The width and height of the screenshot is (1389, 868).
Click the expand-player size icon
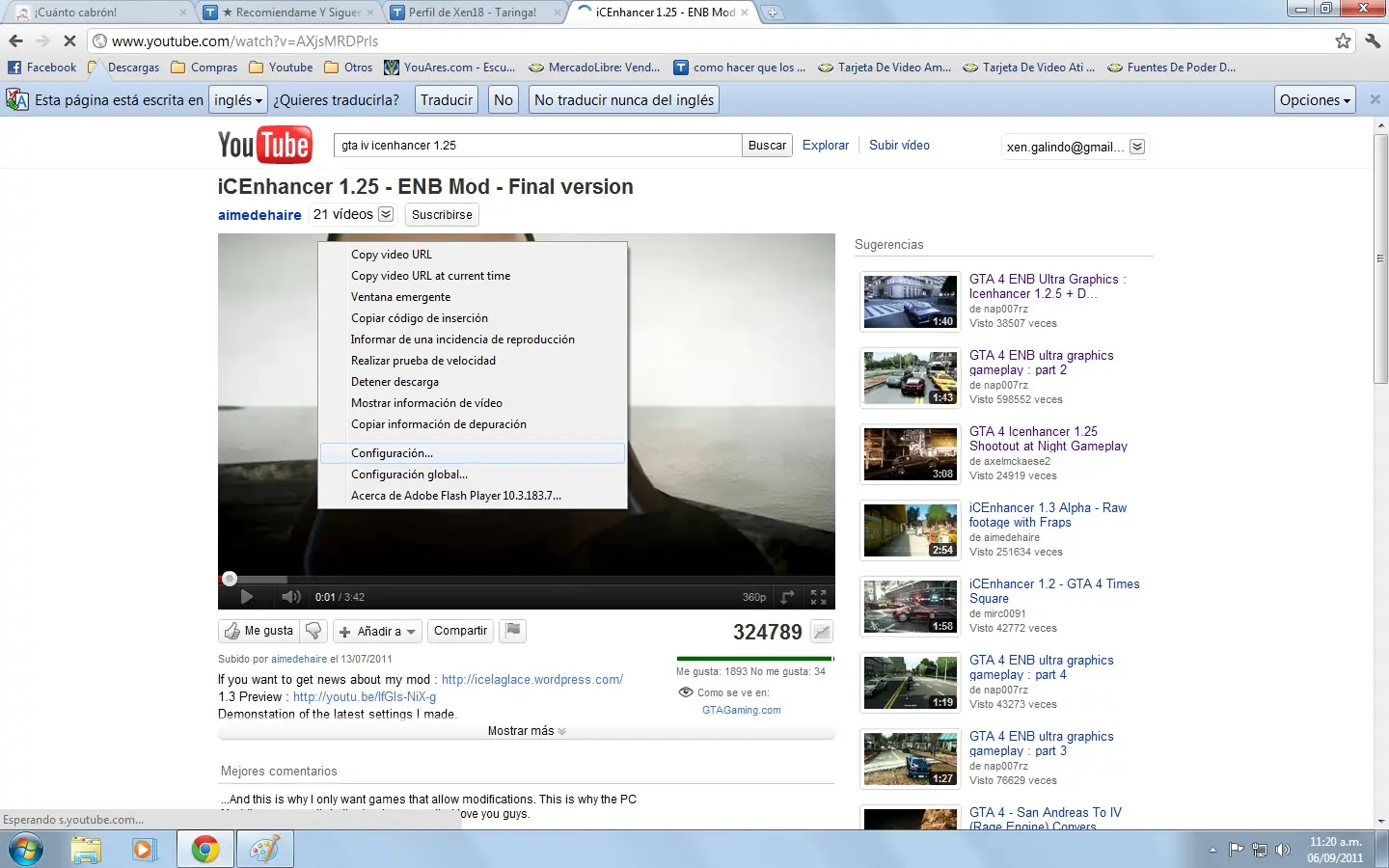point(787,597)
